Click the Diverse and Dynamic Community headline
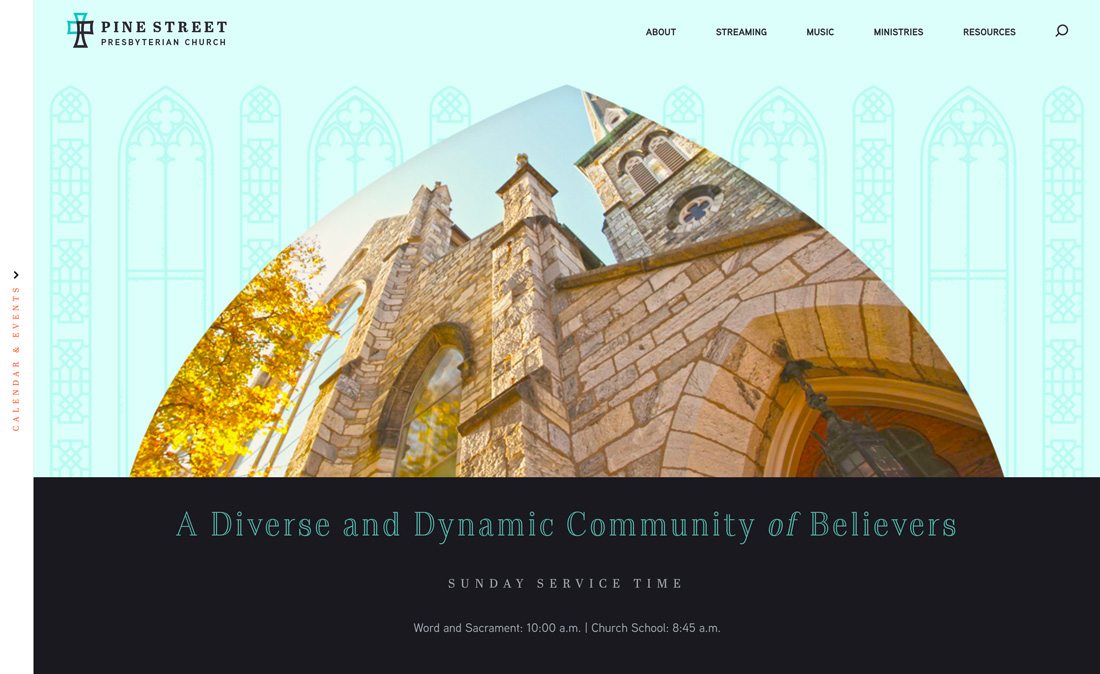 (565, 523)
